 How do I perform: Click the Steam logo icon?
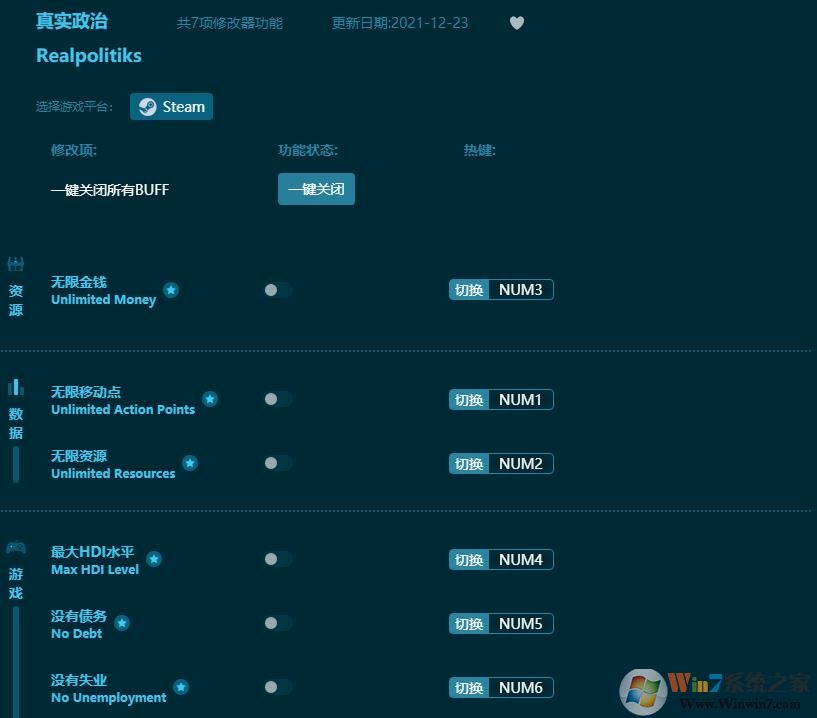(146, 106)
